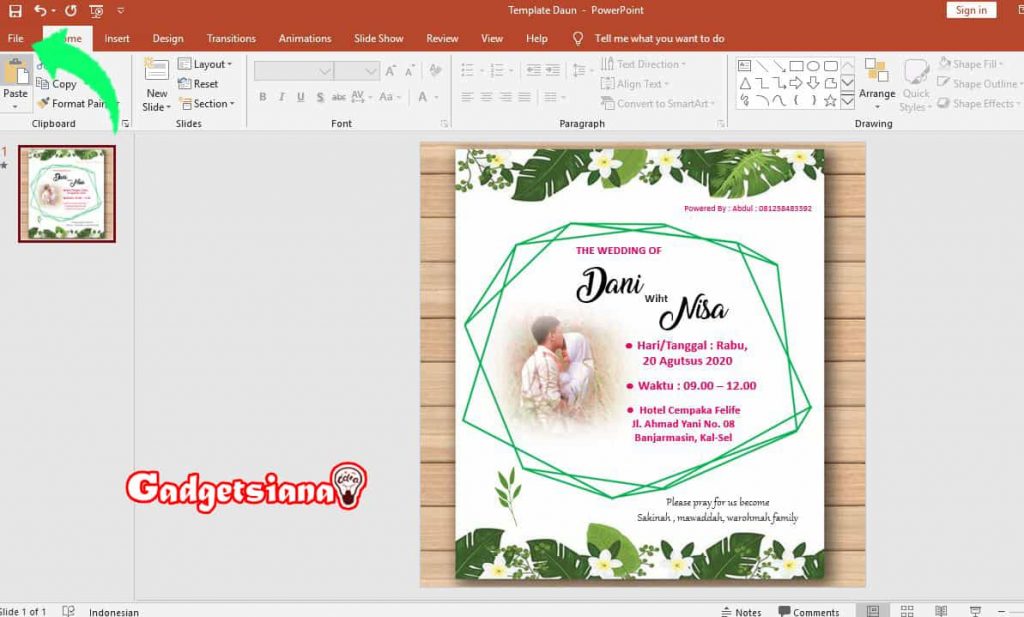Select the oval shape in the shapes gallery
The image size is (1024, 617).
coord(813,66)
